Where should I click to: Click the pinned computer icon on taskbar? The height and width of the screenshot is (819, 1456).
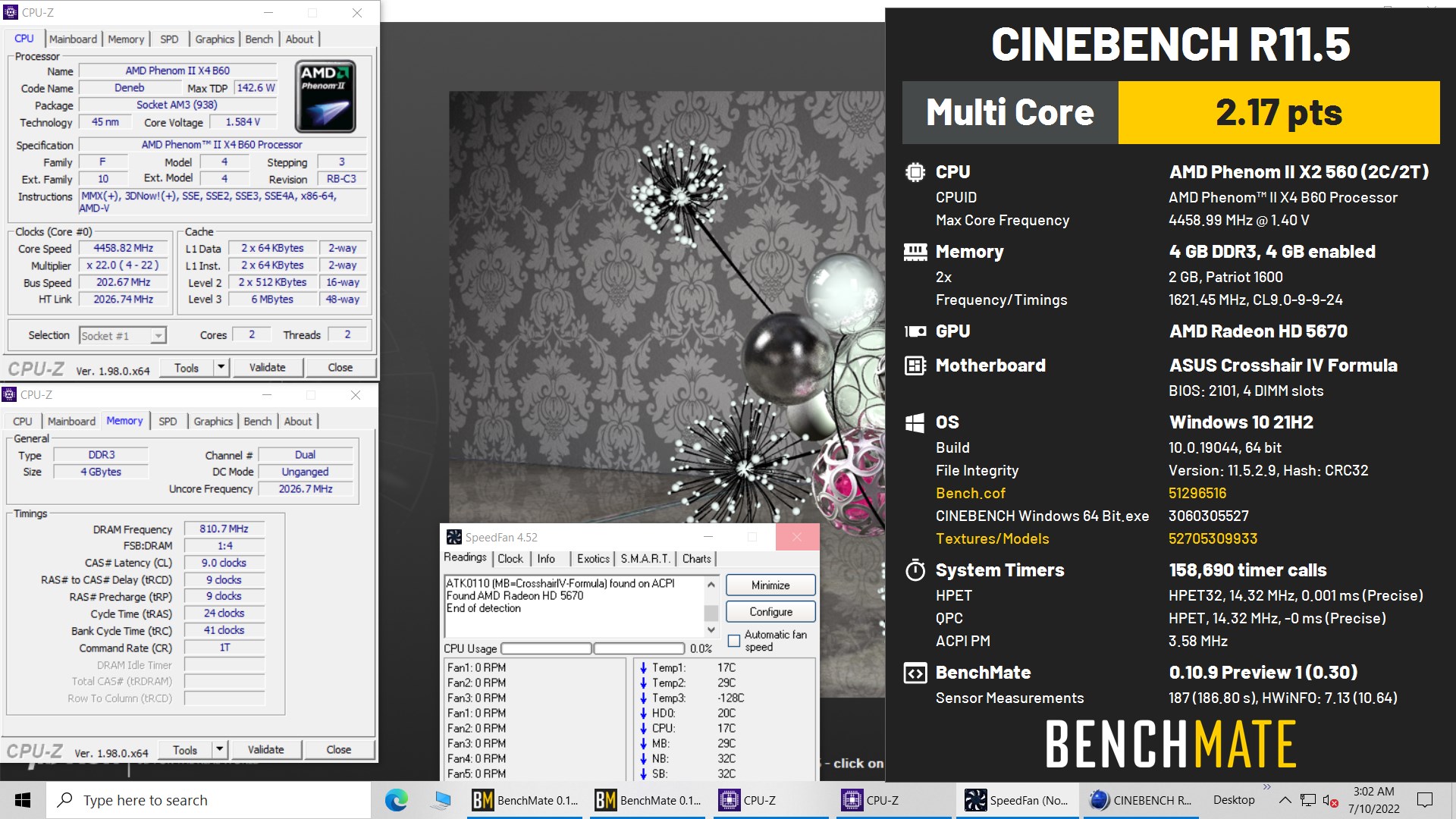[441, 800]
